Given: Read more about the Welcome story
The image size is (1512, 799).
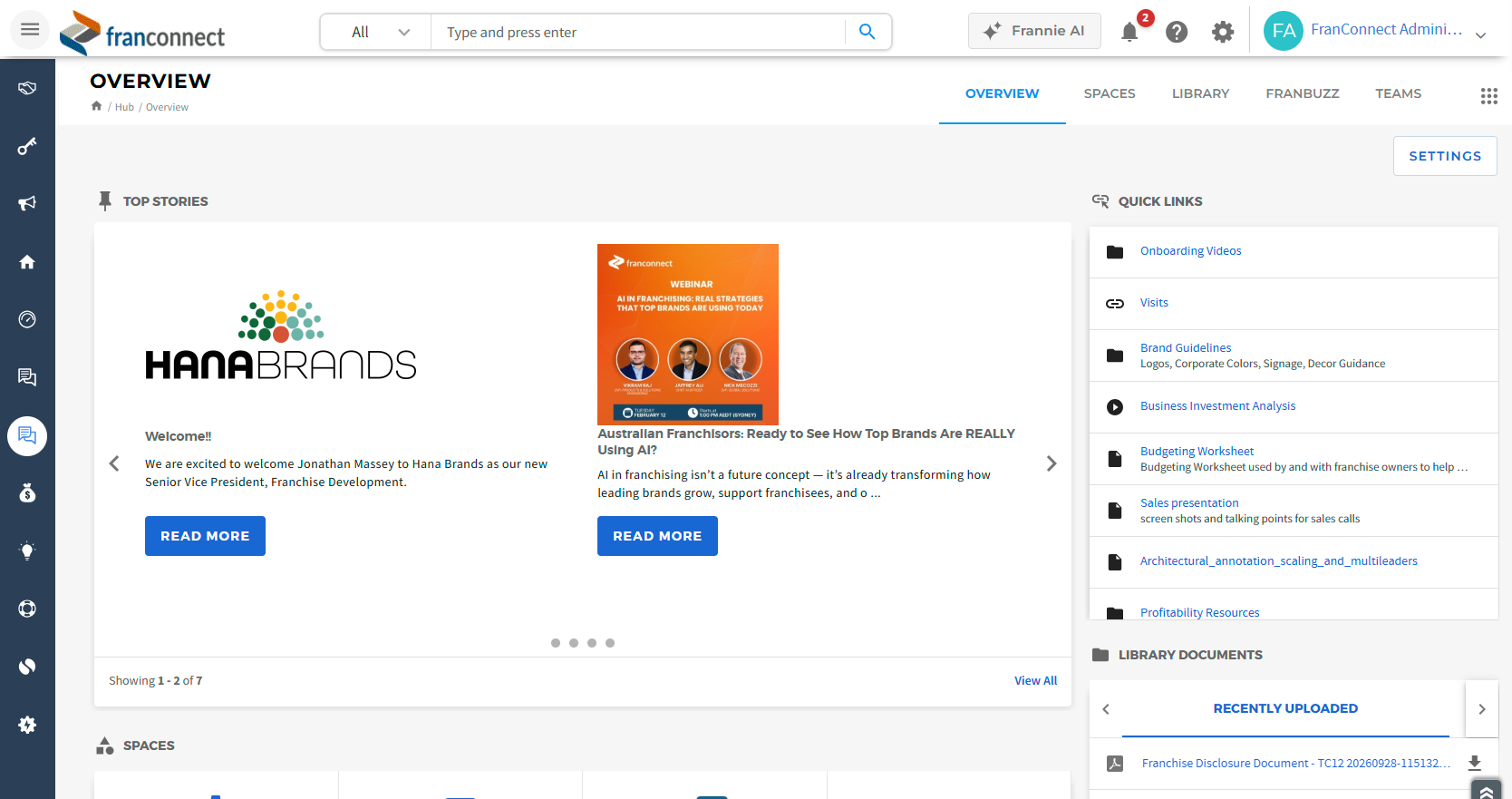Looking at the screenshot, I should click(205, 536).
